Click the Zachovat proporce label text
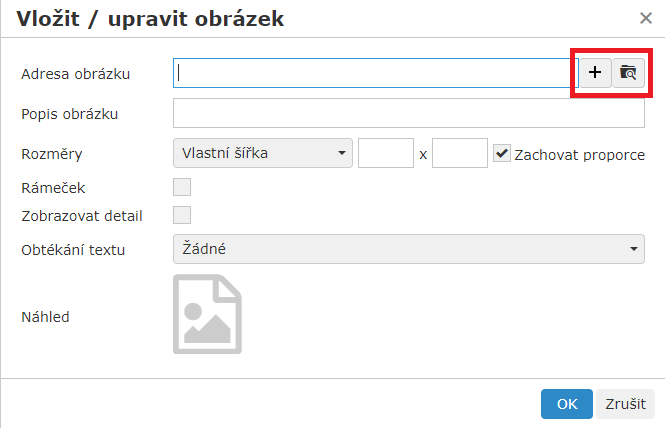Image resolution: width=665 pixels, height=428 pixels. pyautogui.click(x=579, y=155)
